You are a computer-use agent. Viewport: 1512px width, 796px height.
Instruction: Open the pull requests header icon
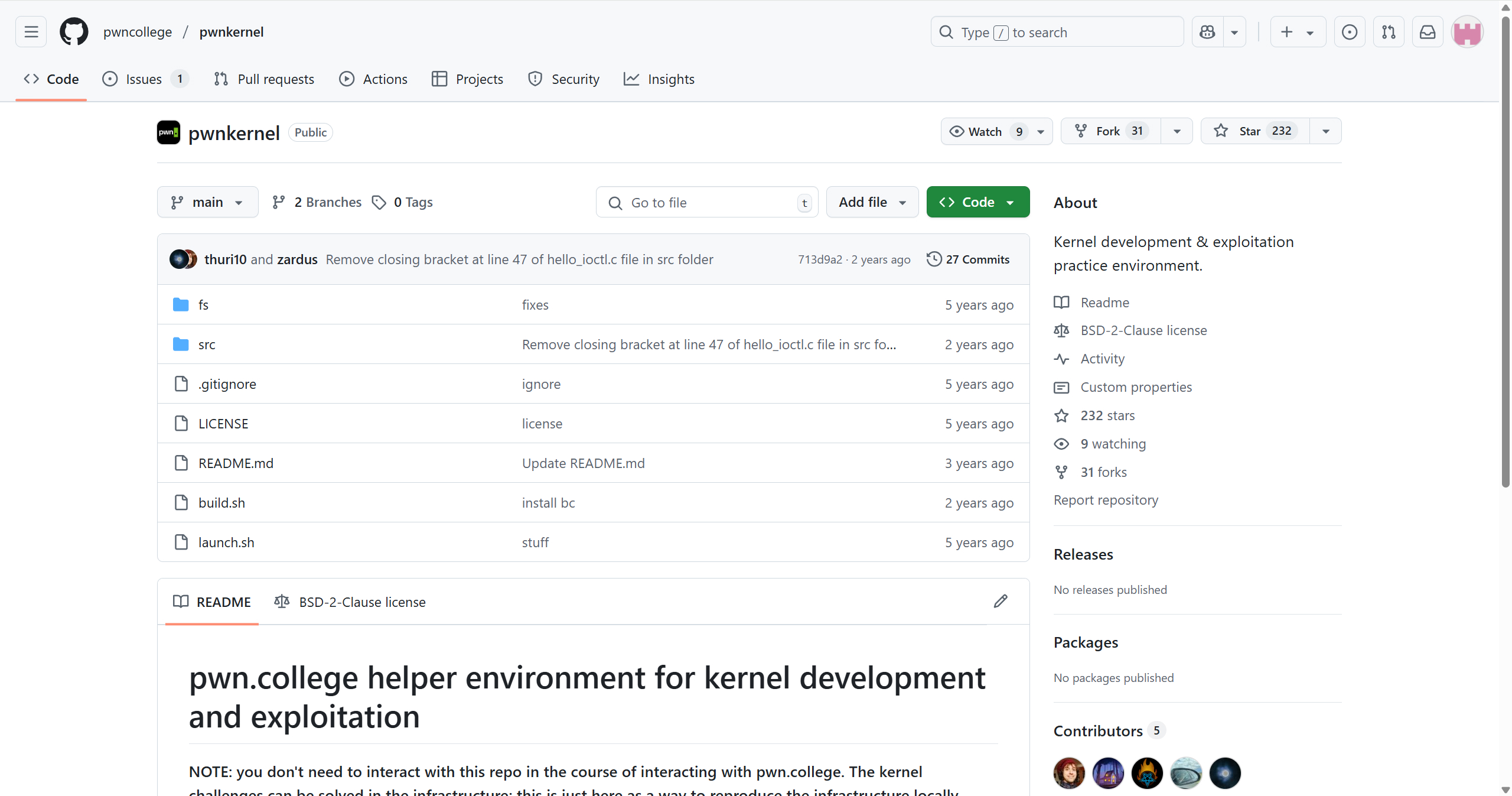[x=1389, y=32]
